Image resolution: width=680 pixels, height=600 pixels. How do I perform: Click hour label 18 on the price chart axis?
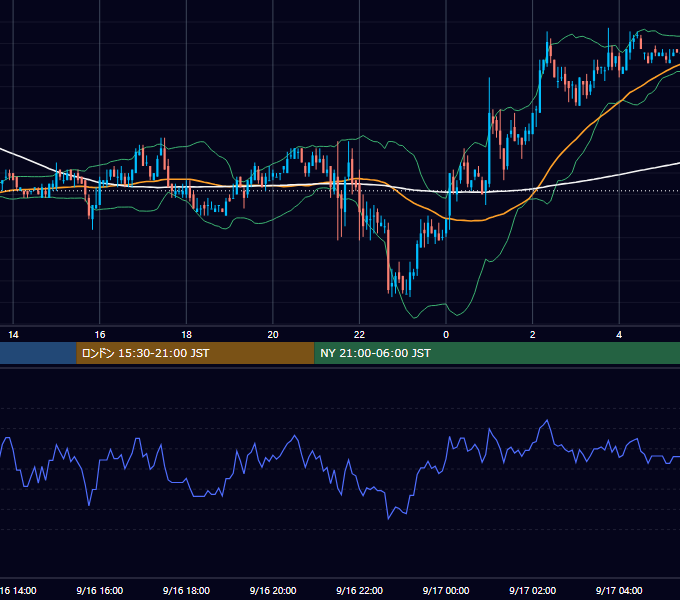pos(186,335)
